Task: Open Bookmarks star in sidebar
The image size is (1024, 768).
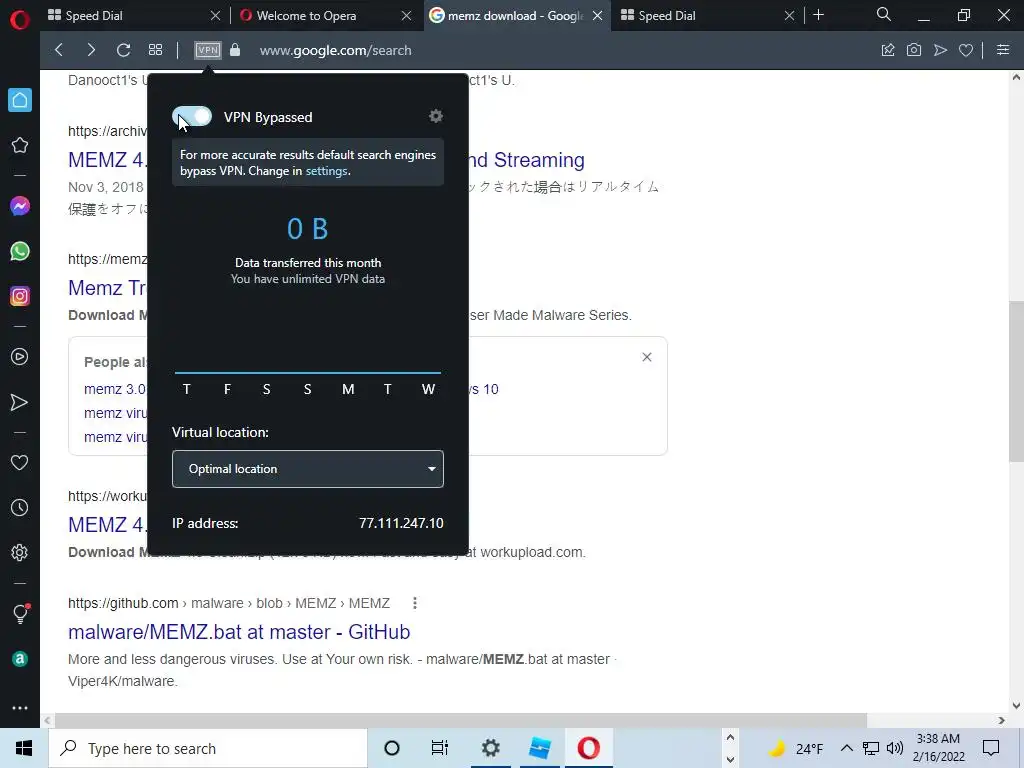Action: point(20,145)
